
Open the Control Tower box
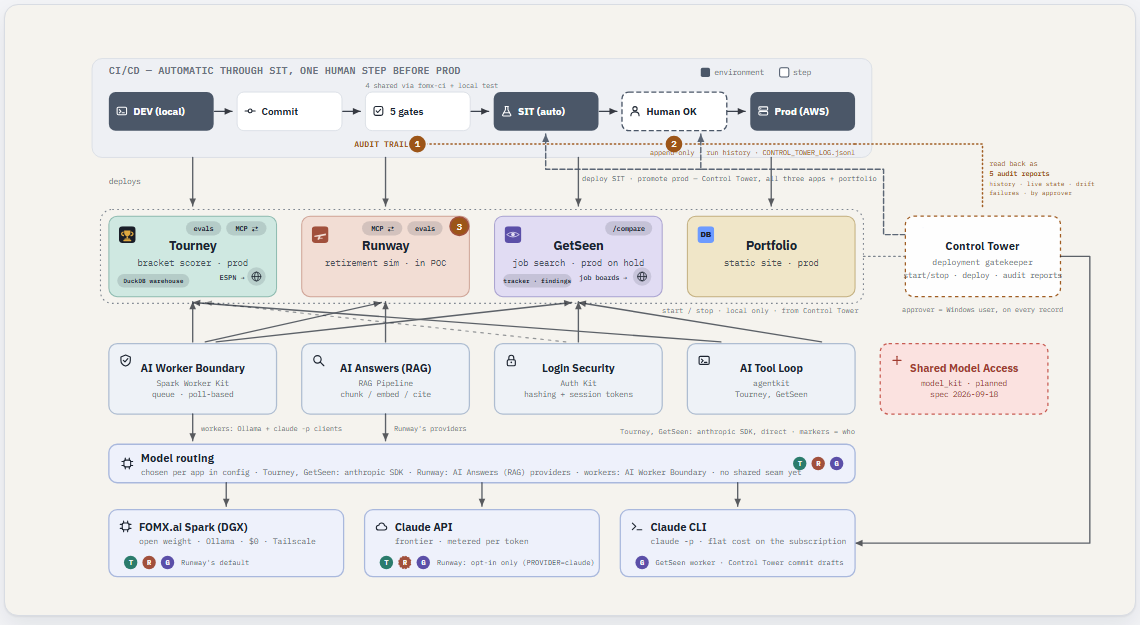coord(982,257)
